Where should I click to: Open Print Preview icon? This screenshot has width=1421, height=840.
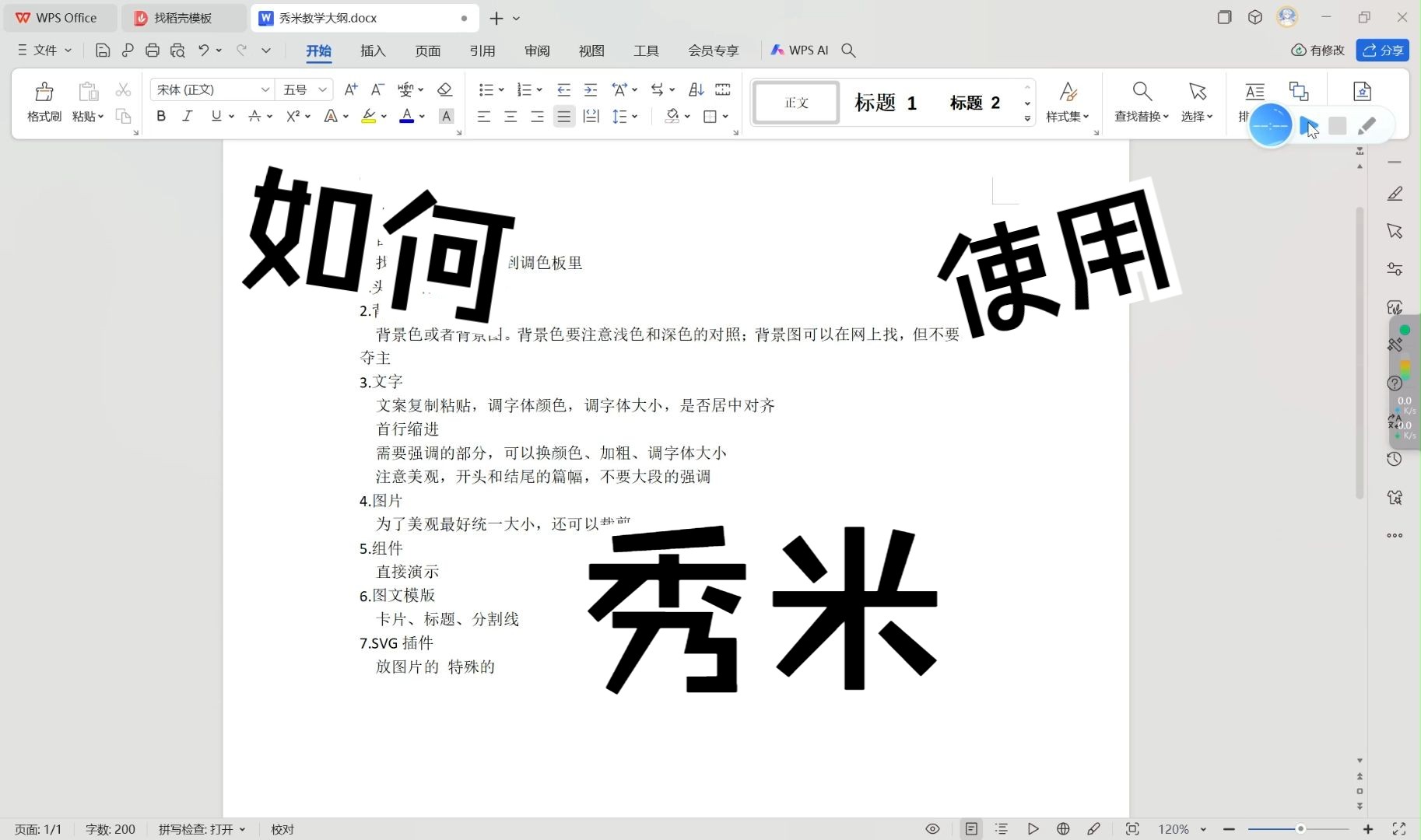click(x=177, y=51)
